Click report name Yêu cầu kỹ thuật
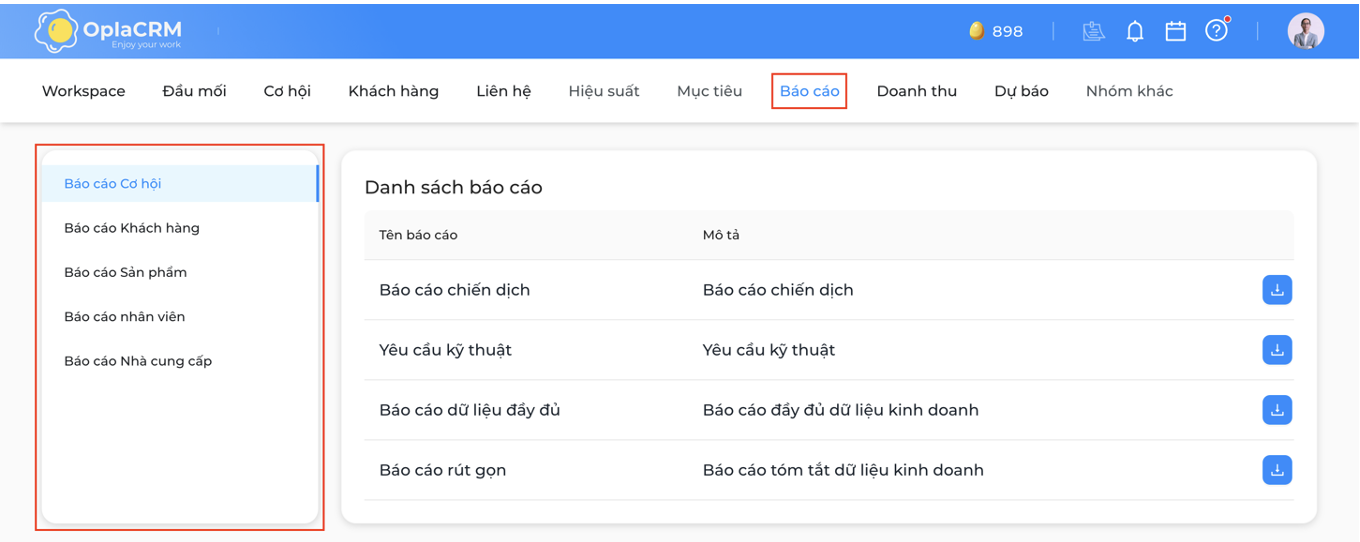Viewport: 1360px width, 542px height. click(445, 350)
